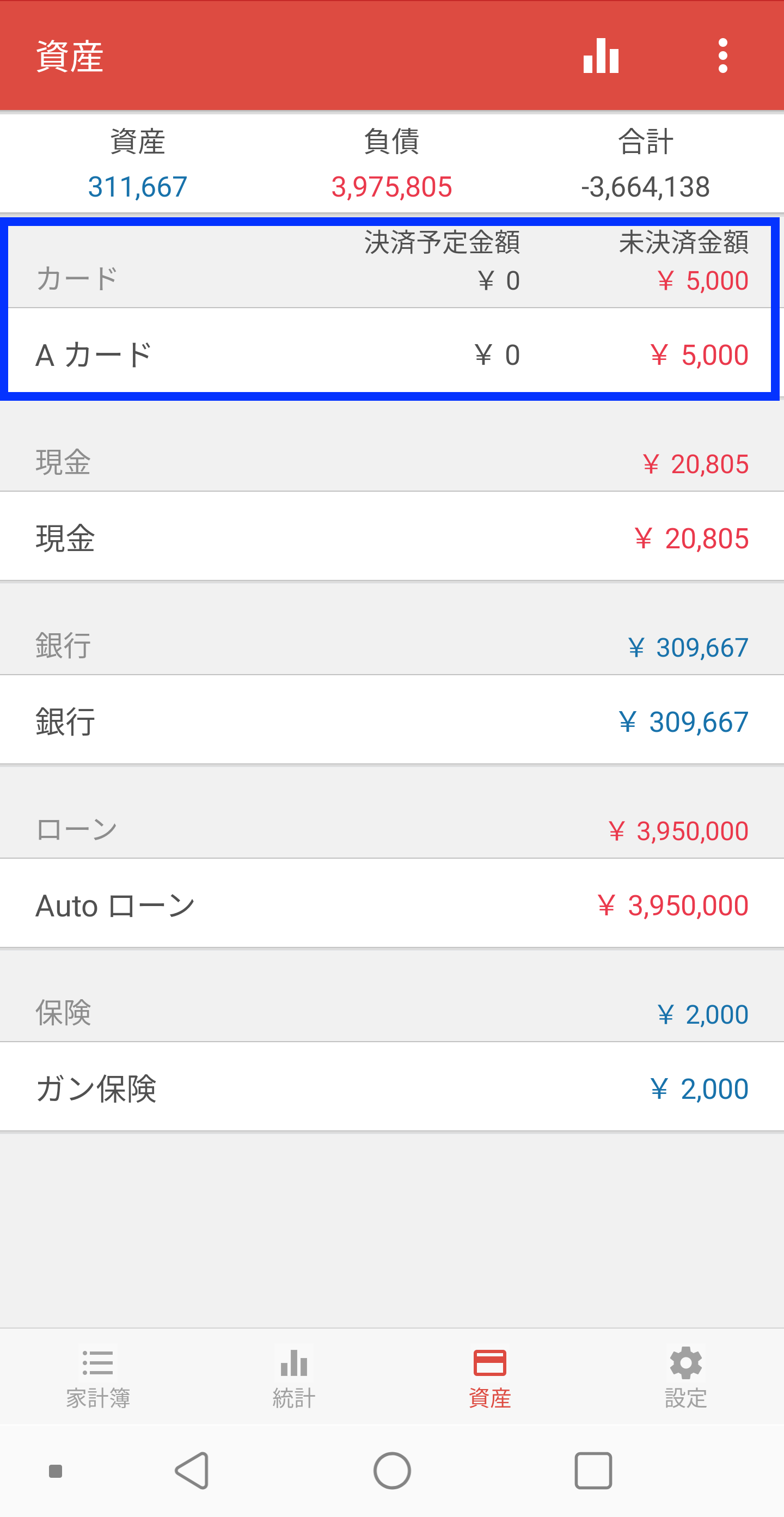Tap the Android home circle button
784x1517 pixels.
pos(391,1471)
